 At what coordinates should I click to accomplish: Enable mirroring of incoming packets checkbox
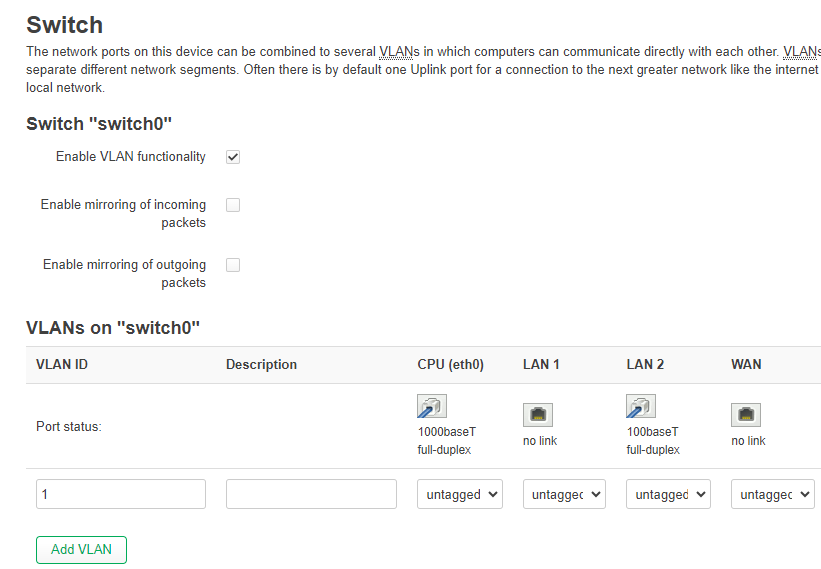point(233,205)
